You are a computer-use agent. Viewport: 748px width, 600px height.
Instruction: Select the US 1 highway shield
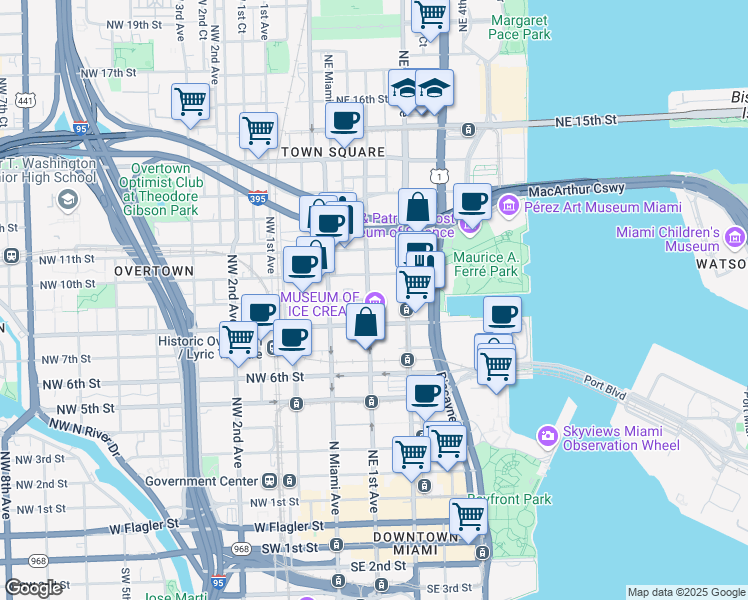pos(439,176)
